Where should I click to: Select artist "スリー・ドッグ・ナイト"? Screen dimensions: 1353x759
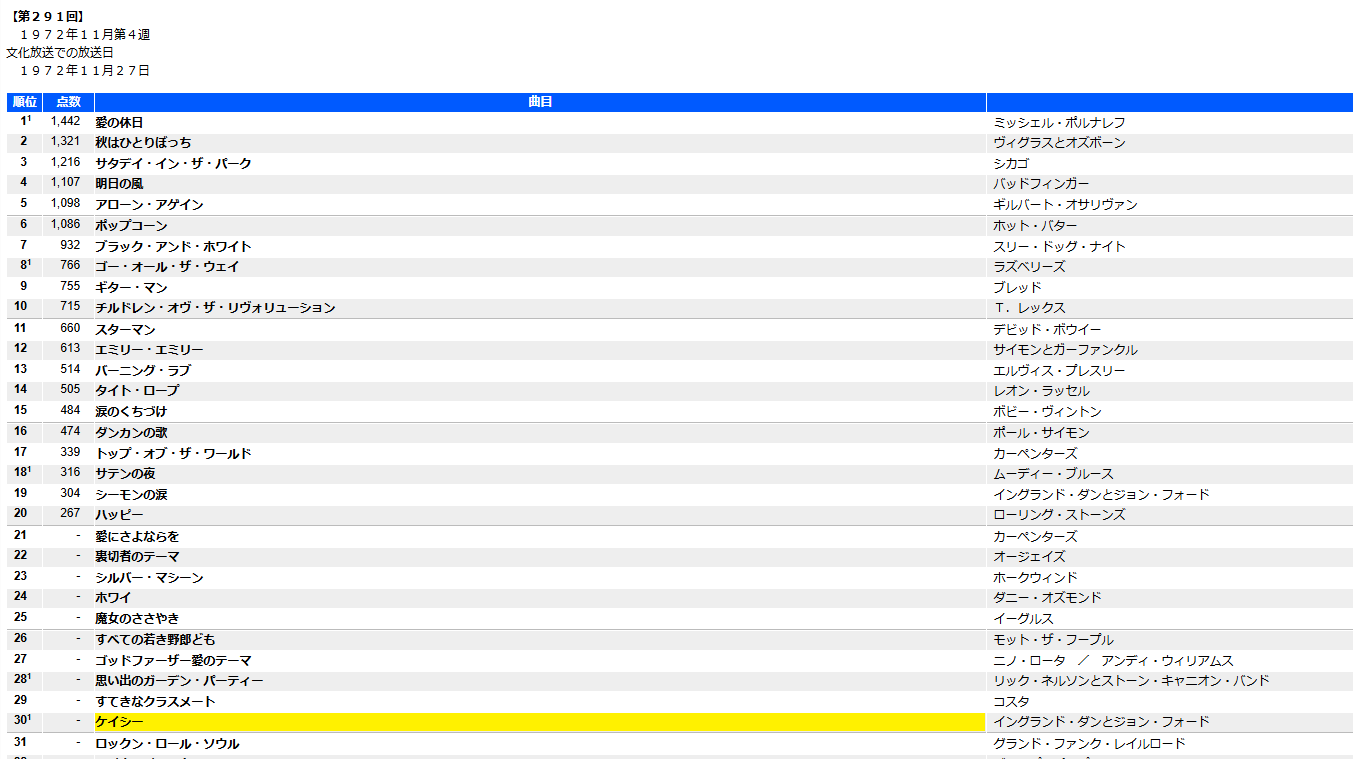1059,247
